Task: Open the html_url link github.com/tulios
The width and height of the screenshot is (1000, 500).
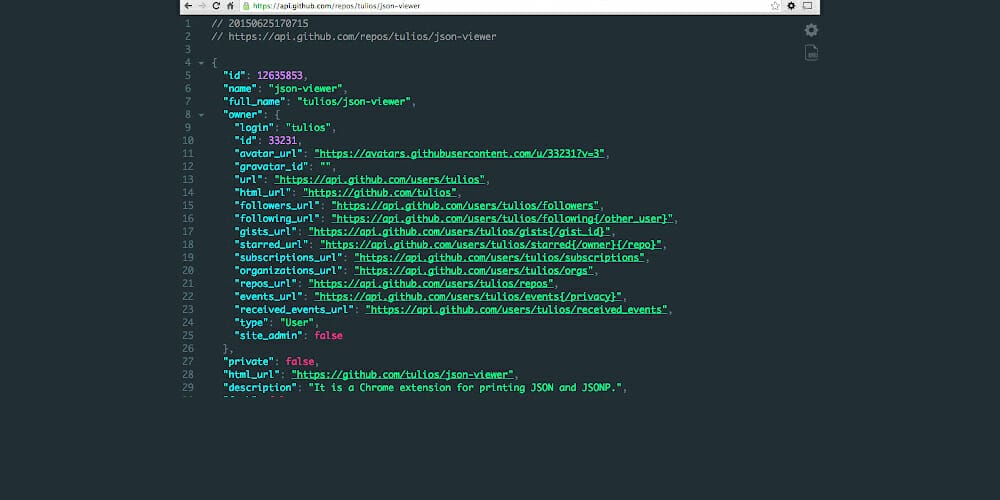Action: pyautogui.click(x=379, y=193)
